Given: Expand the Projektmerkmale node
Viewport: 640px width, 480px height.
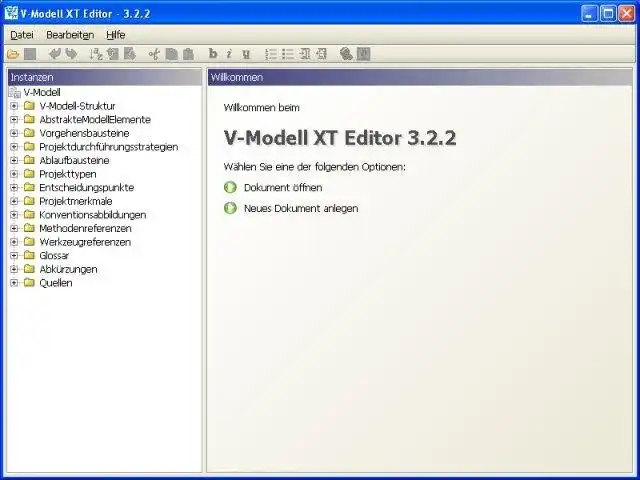Looking at the screenshot, I should [14, 201].
